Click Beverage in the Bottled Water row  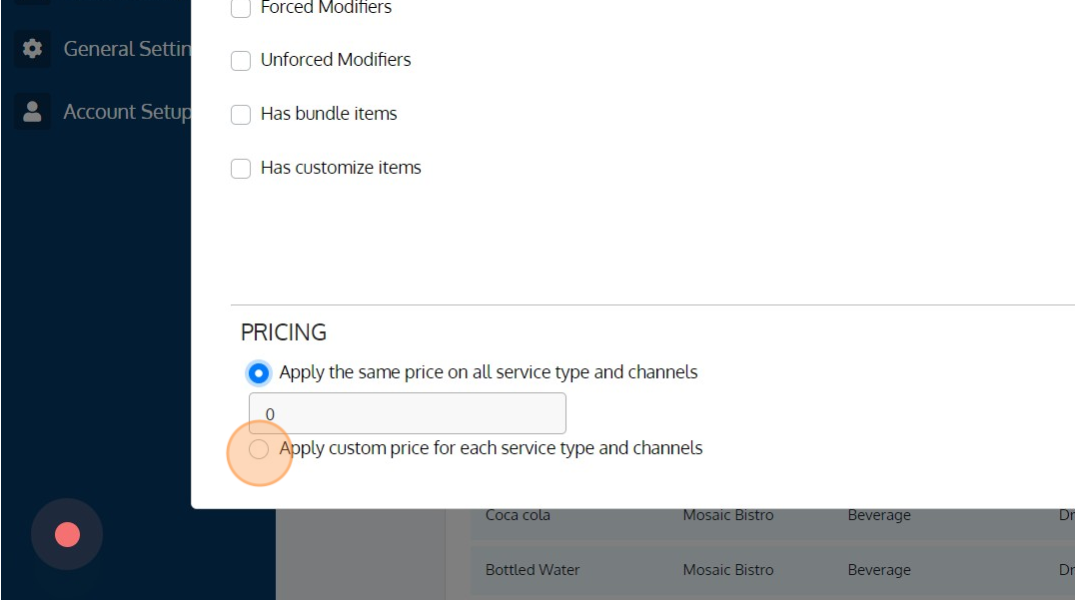(x=879, y=570)
